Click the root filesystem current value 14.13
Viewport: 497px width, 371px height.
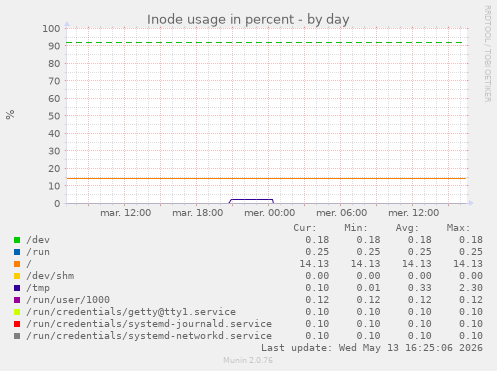pyautogui.click(x=314, y=264)
